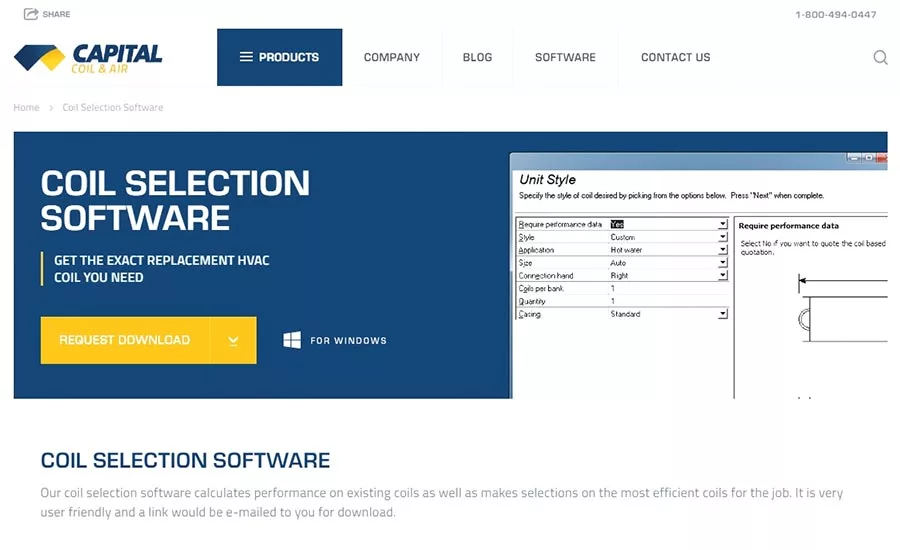Image resolution: width=900 pixels, height=550 pixels.
Task: Open the Products menu
Action: coord(280,57)
